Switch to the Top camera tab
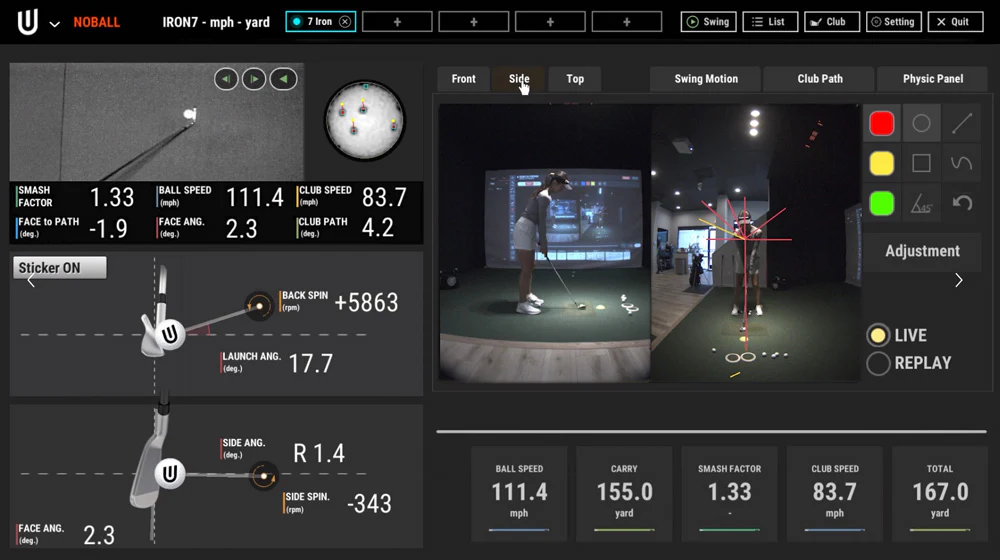The height and width of the screenshot is (560, 1000). 575,78
